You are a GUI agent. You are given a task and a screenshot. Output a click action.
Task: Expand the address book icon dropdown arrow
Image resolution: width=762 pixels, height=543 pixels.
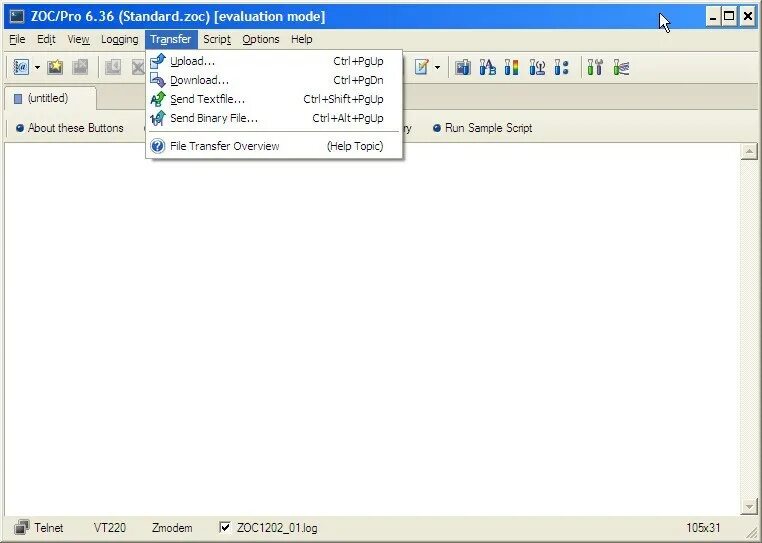[x=37, y=67]
